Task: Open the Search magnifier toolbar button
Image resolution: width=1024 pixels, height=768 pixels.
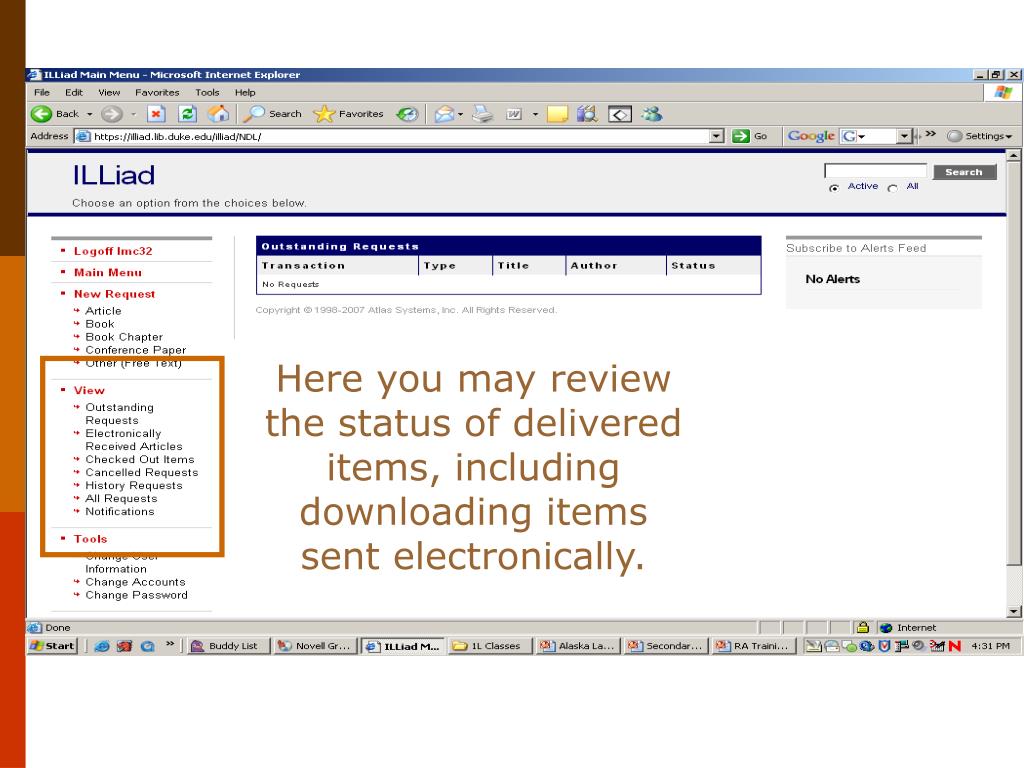Action: (x=272, y=114)
